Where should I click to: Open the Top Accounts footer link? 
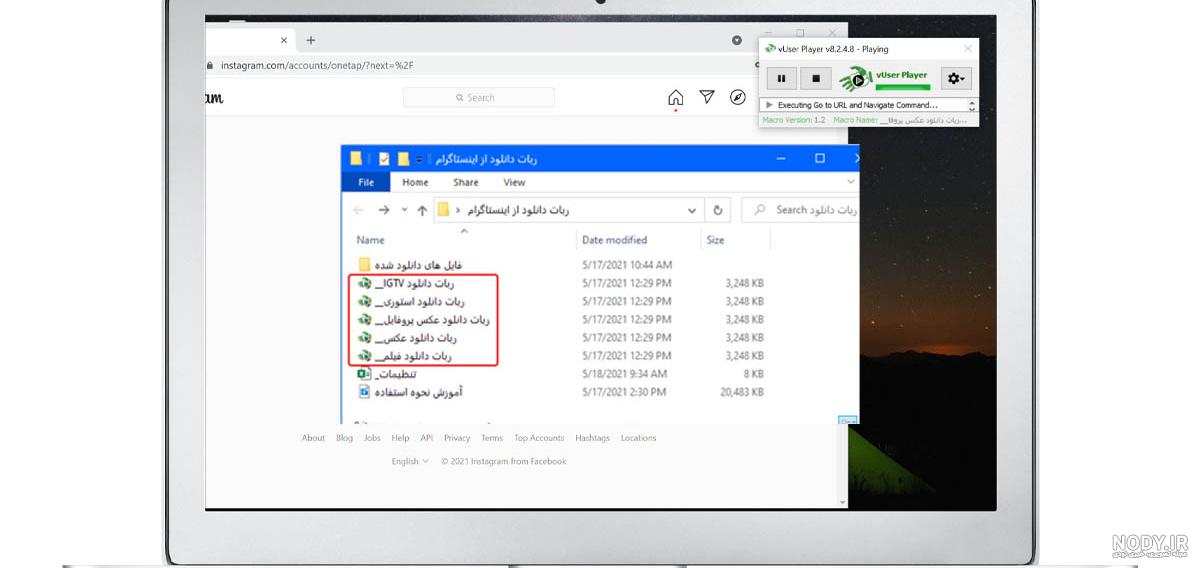coord(539,438)
